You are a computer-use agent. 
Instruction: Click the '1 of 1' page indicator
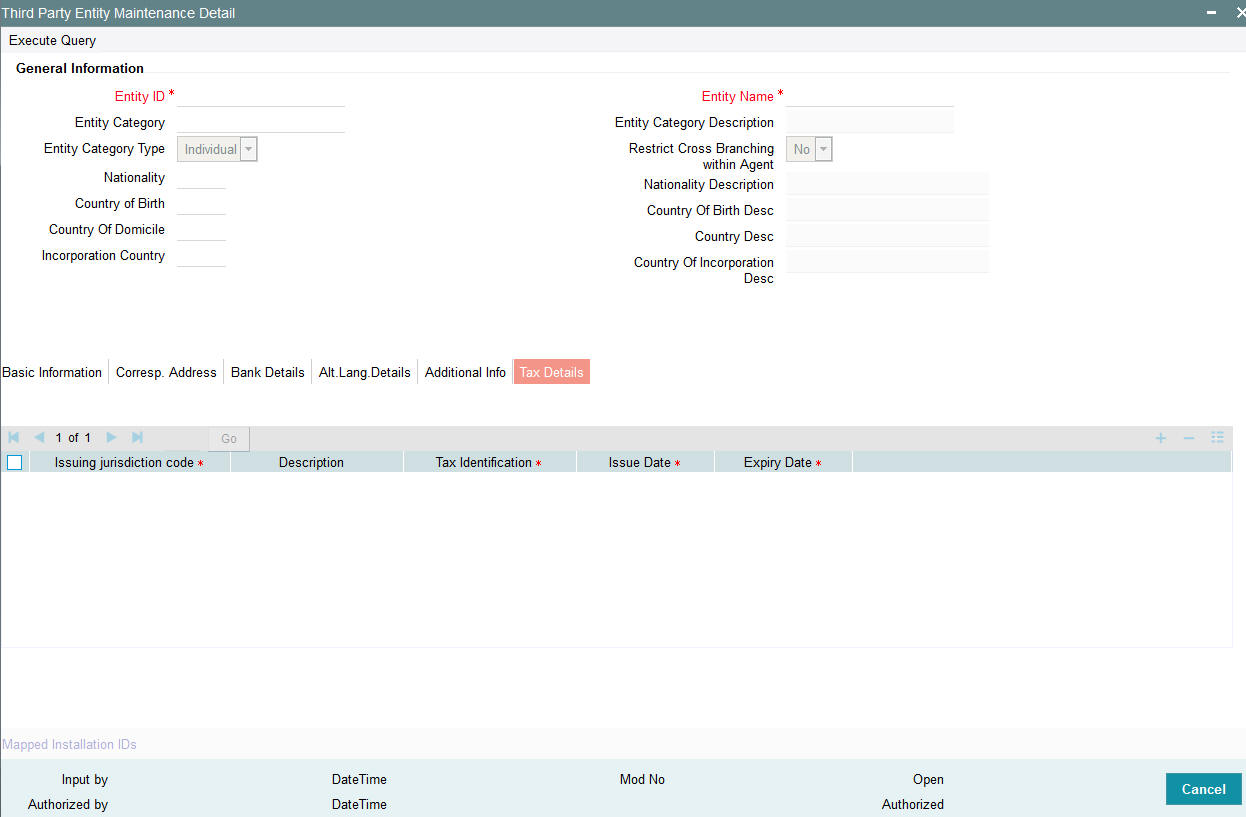pyautogui.click(x=73, y=438)
